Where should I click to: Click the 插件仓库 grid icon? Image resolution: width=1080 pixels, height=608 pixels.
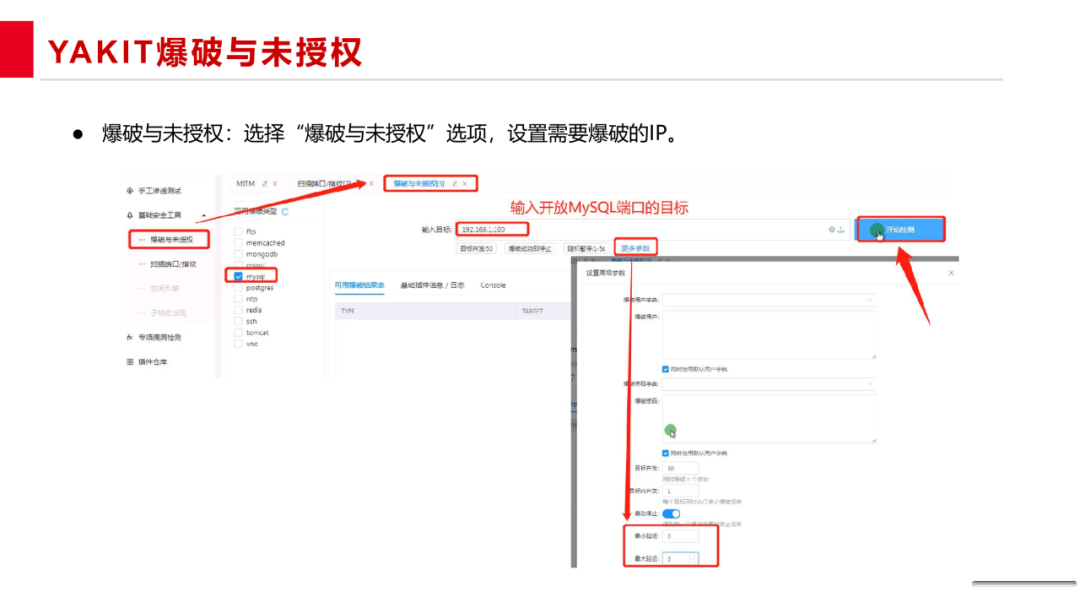point(129,361)
